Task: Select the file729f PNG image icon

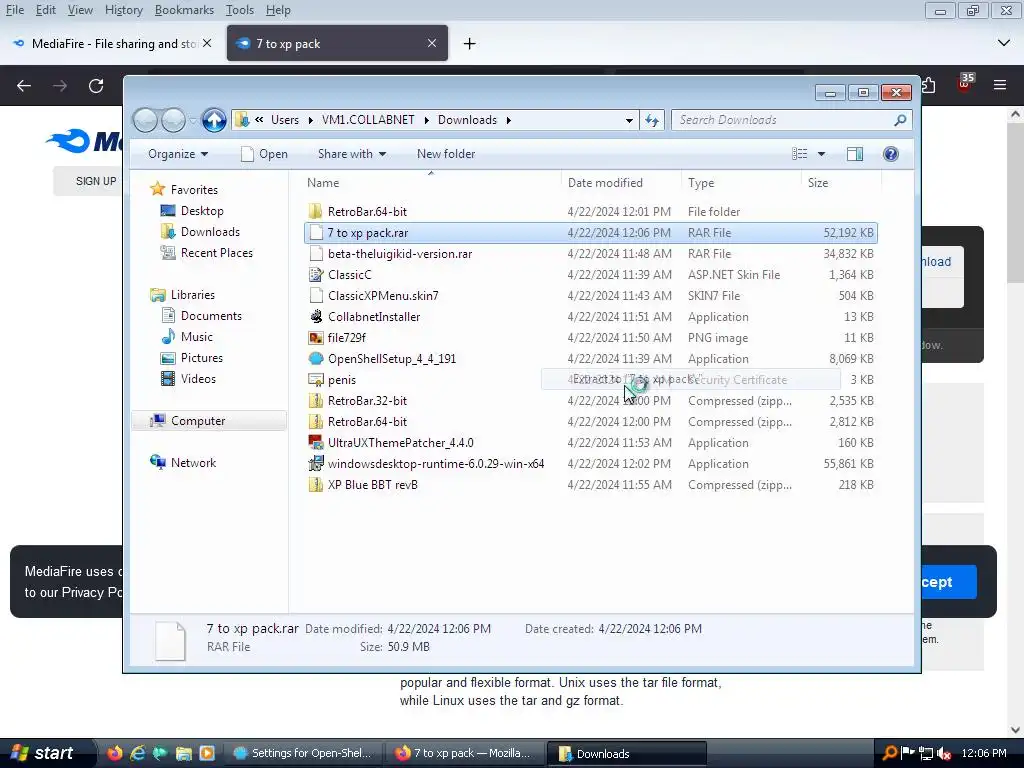Action: coord(315,338)
